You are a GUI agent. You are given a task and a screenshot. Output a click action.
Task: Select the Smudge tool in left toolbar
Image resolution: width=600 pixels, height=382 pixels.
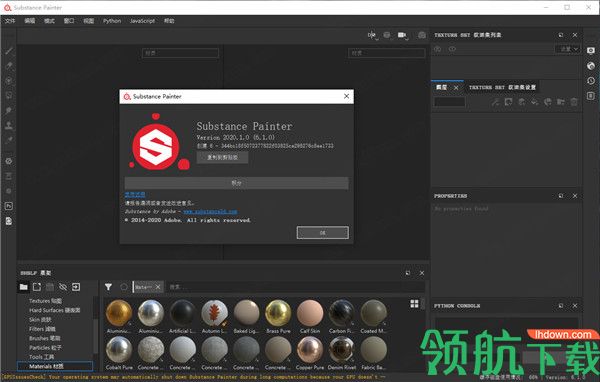click(x=9, y=111)
